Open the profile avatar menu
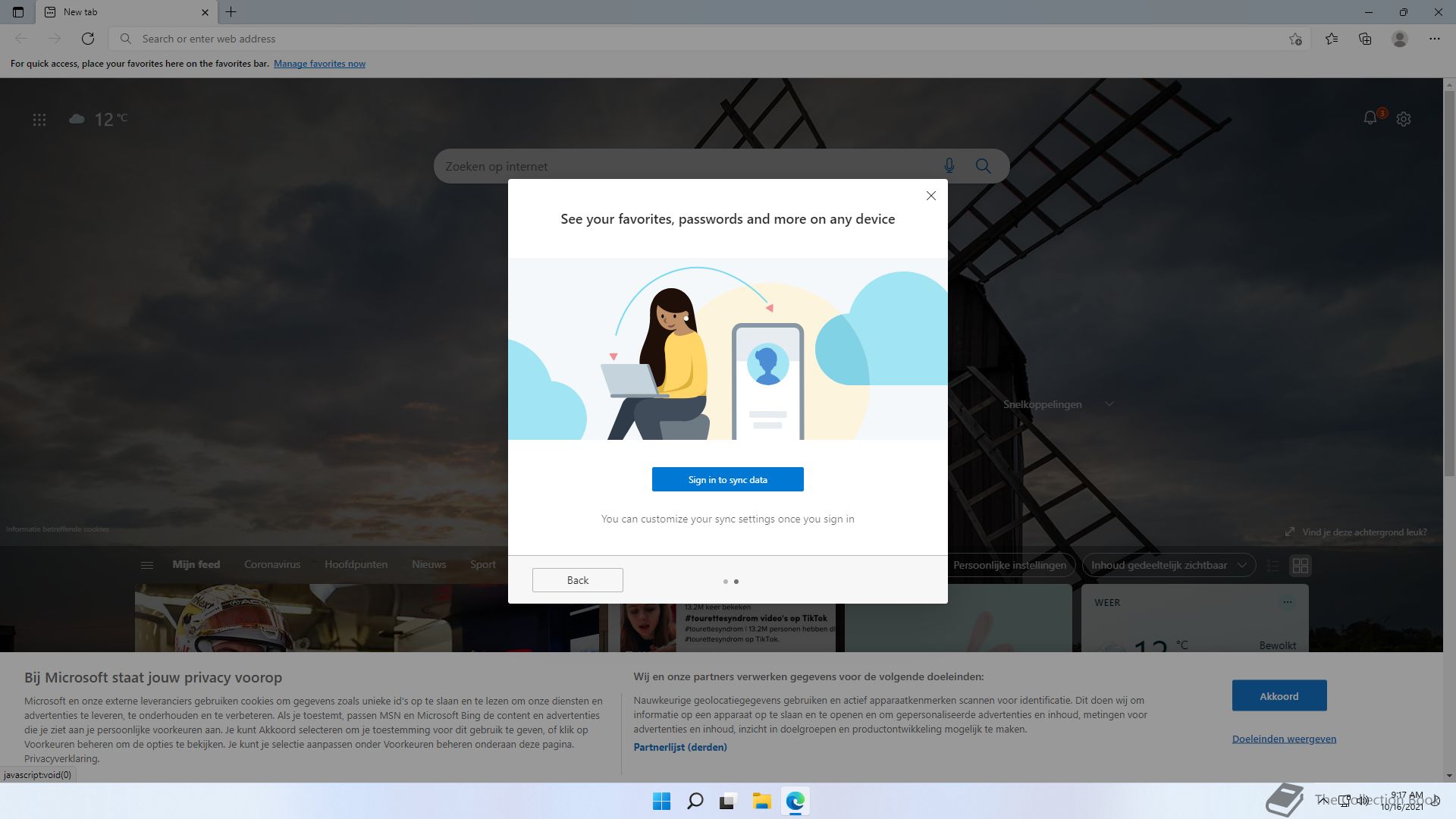 click(x=1400, y=39)
